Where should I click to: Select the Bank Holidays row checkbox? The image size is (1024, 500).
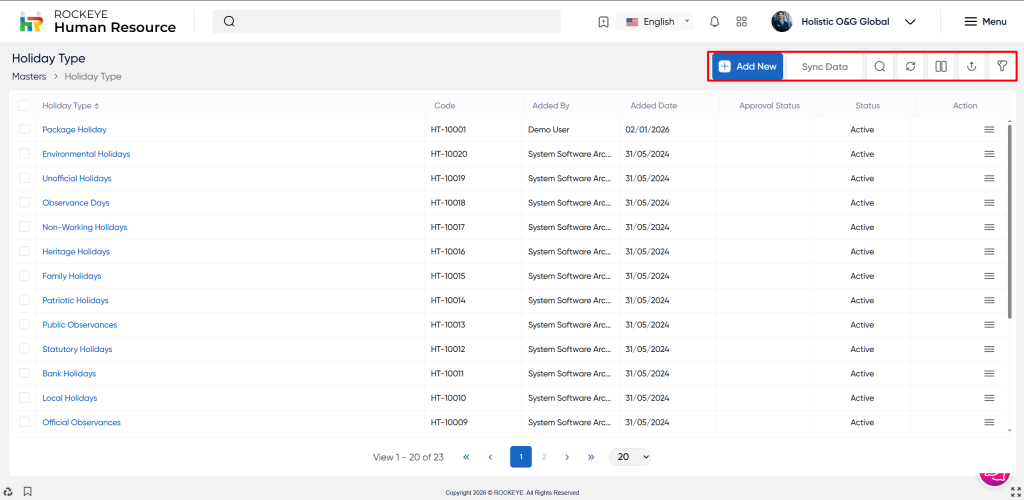pos(24,374)
